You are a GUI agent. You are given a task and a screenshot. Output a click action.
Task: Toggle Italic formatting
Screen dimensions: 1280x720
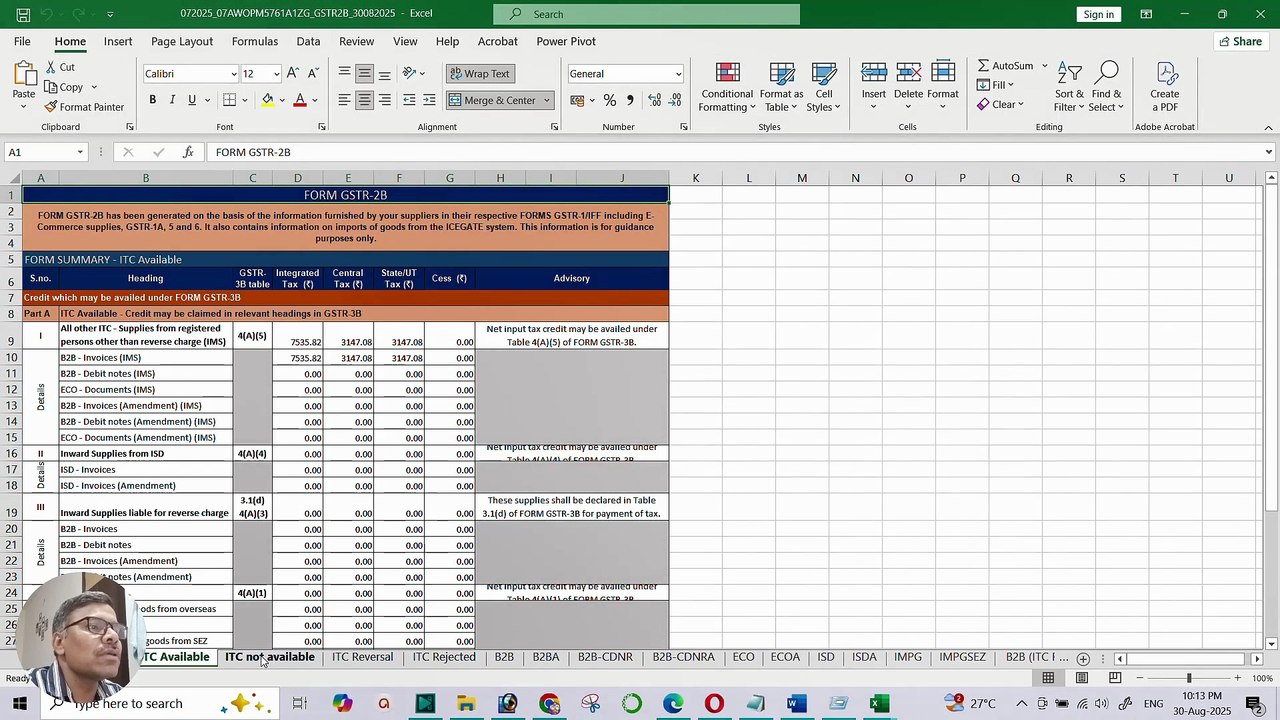[172, 100]
